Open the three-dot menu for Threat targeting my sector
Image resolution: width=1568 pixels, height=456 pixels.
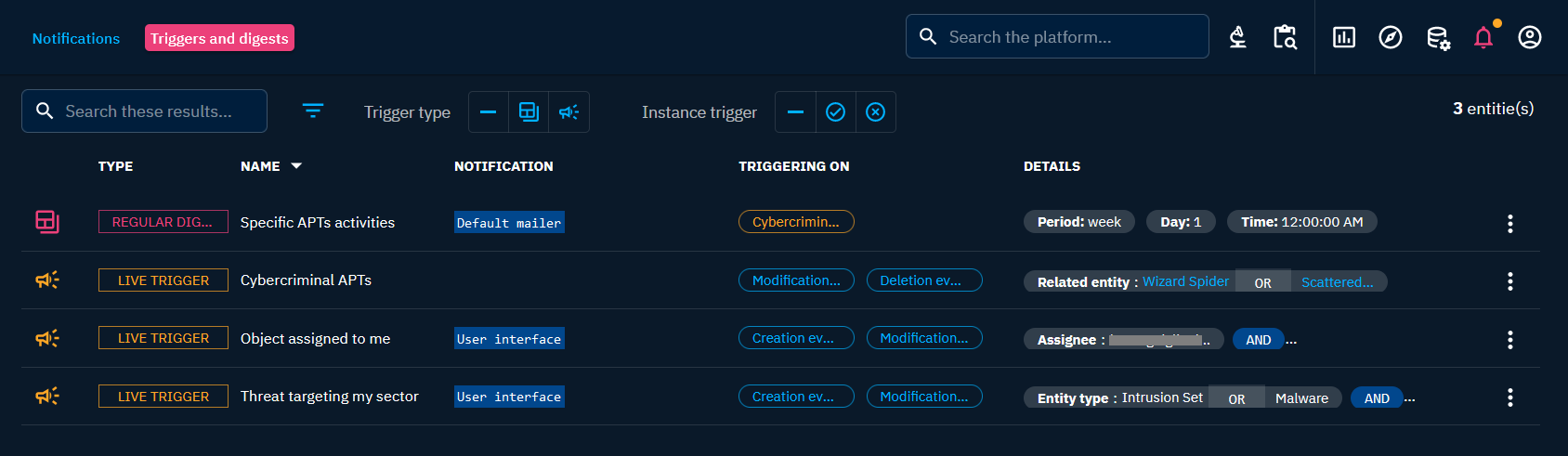coord(1509,397)
